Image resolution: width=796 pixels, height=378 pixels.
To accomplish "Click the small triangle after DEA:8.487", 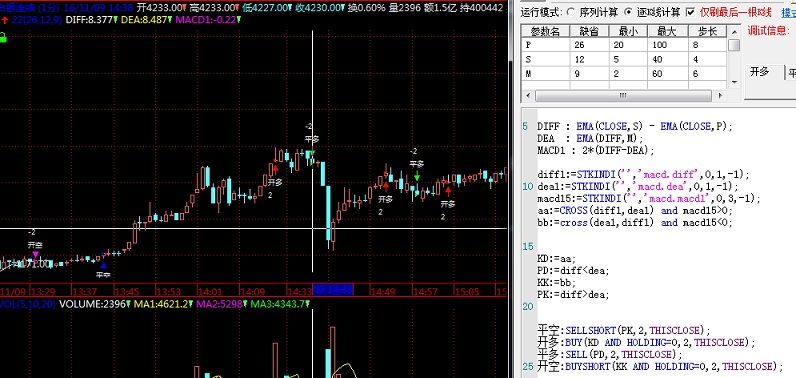I will click(170, 20).
